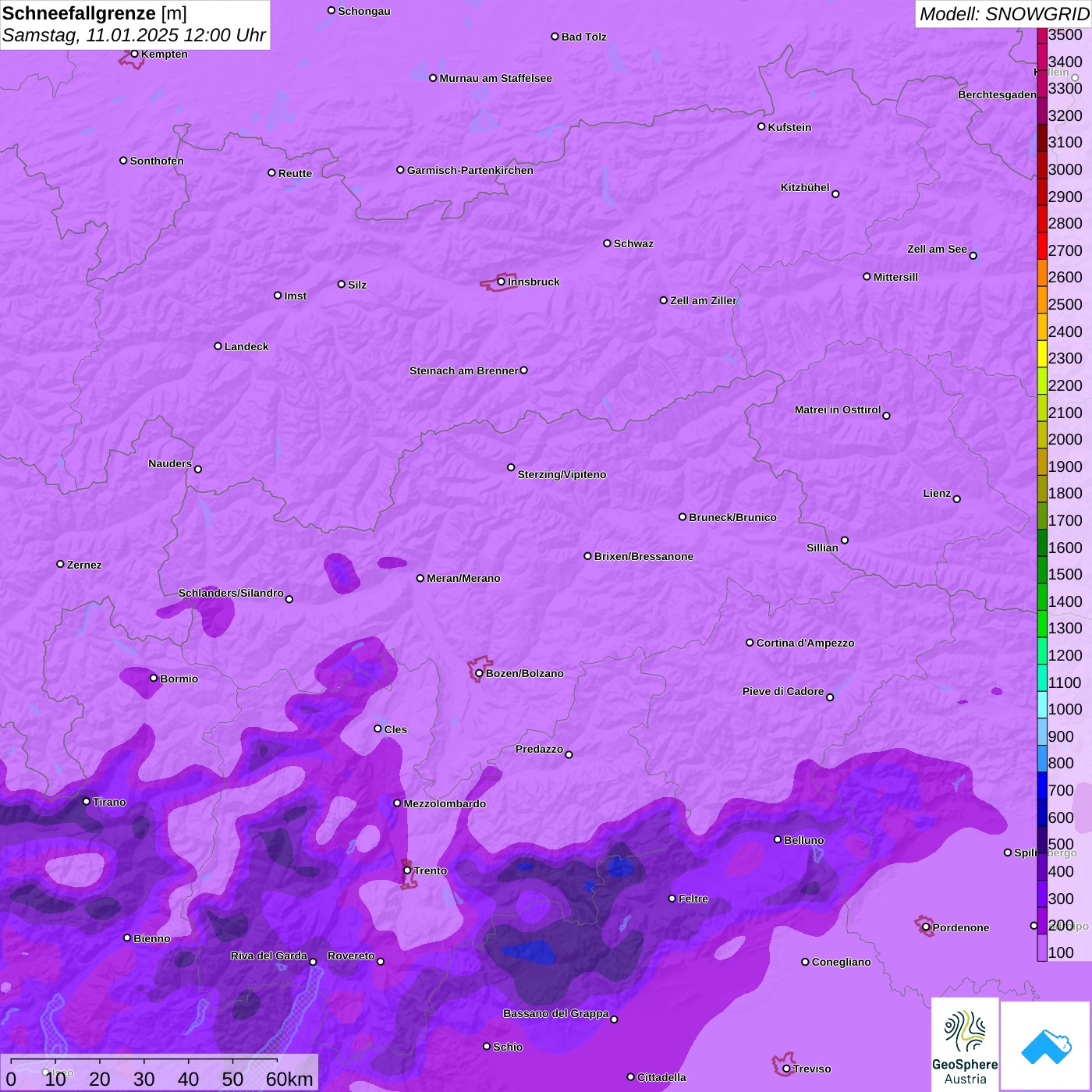This screenshot has height=1092, width=1092.
Task: Select the Riva del Garda label
Action: click(x=268, y=955)
